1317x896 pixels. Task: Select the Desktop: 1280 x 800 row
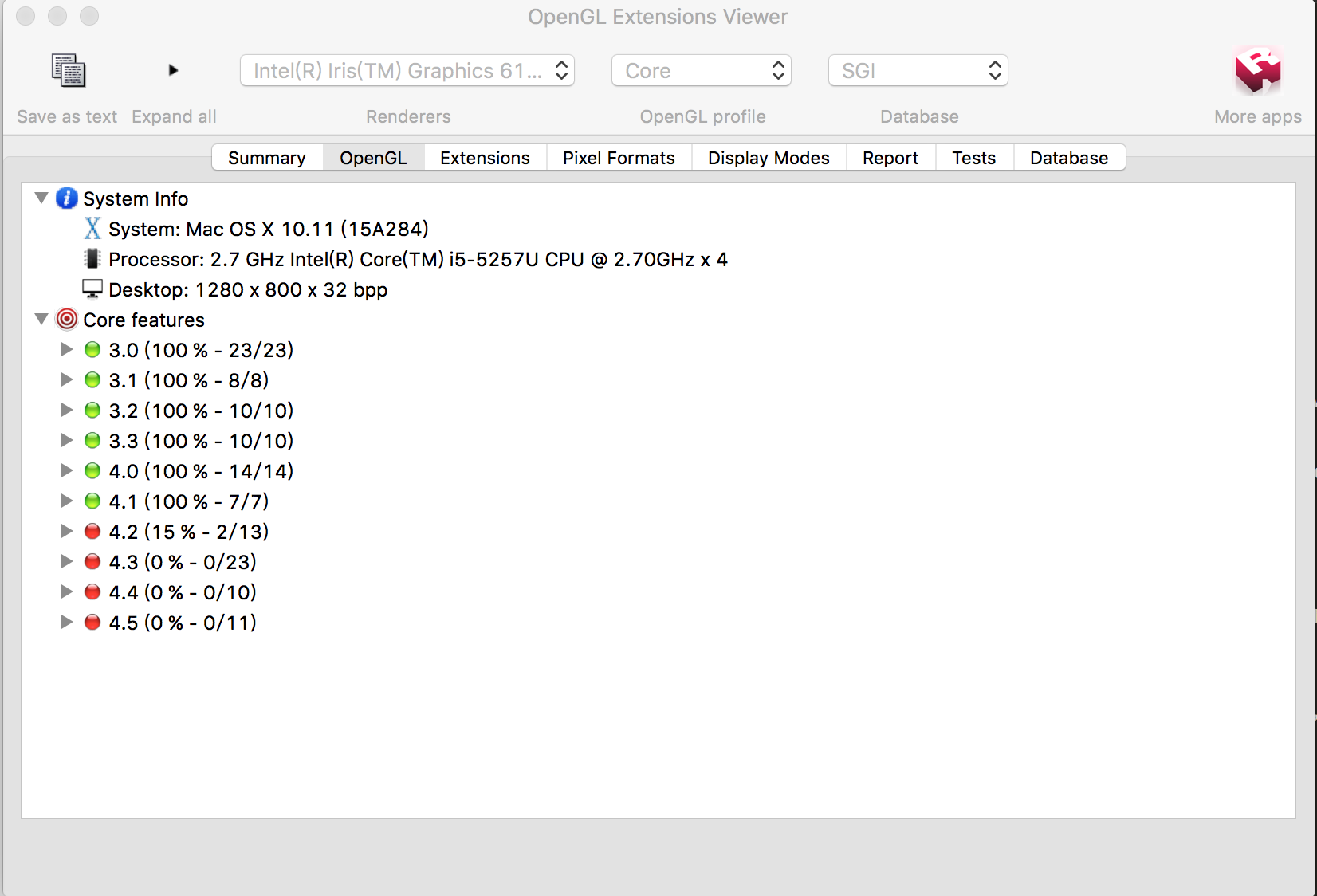(x=248, y=289)
